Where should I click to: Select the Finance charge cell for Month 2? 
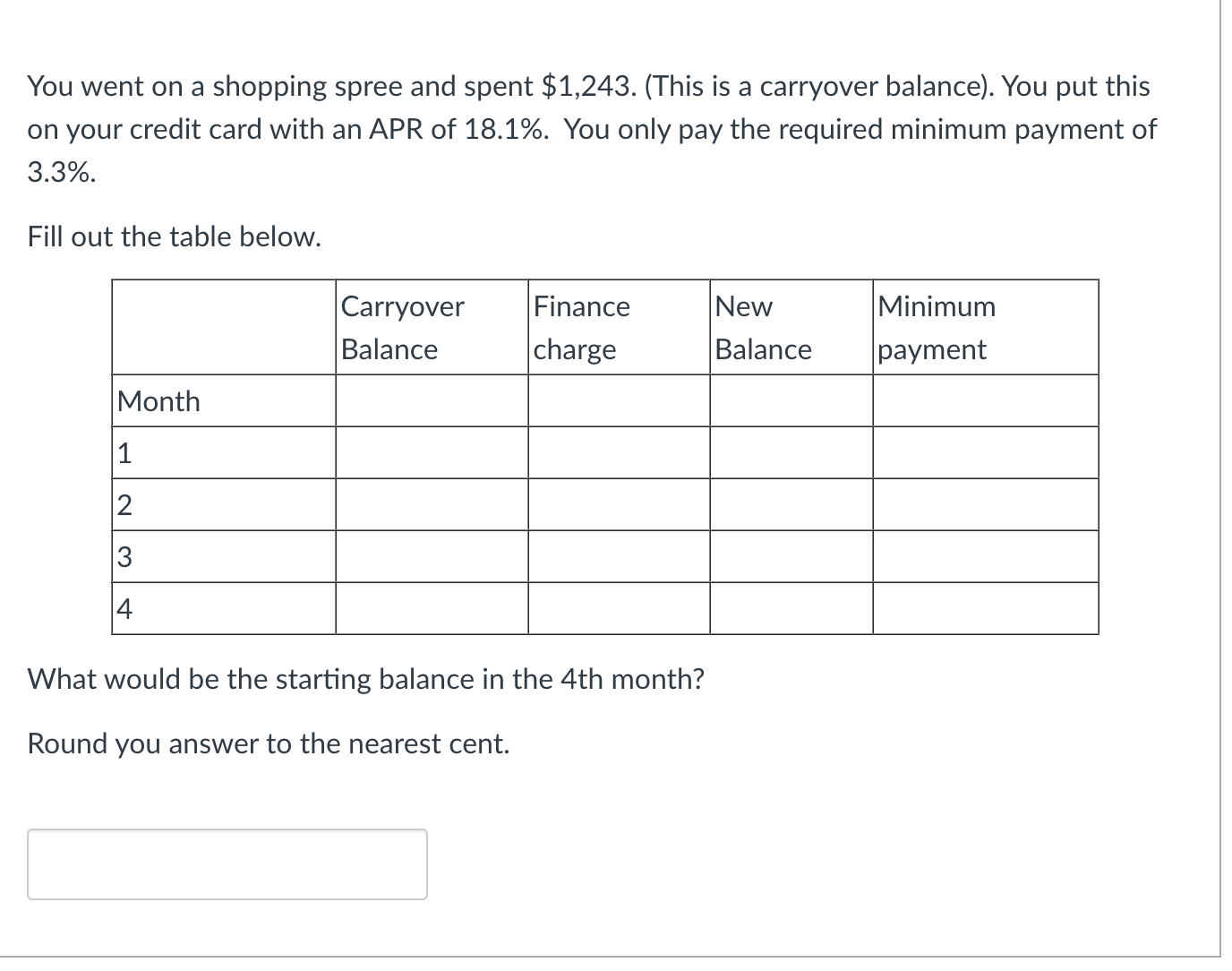(618, 504)
